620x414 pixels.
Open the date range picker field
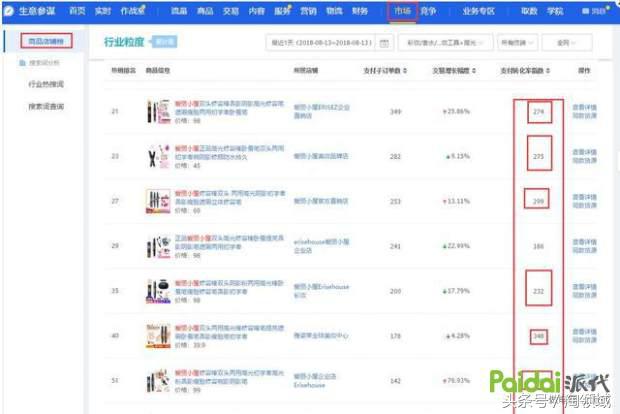pyautogui.click(x=330, y=43)
